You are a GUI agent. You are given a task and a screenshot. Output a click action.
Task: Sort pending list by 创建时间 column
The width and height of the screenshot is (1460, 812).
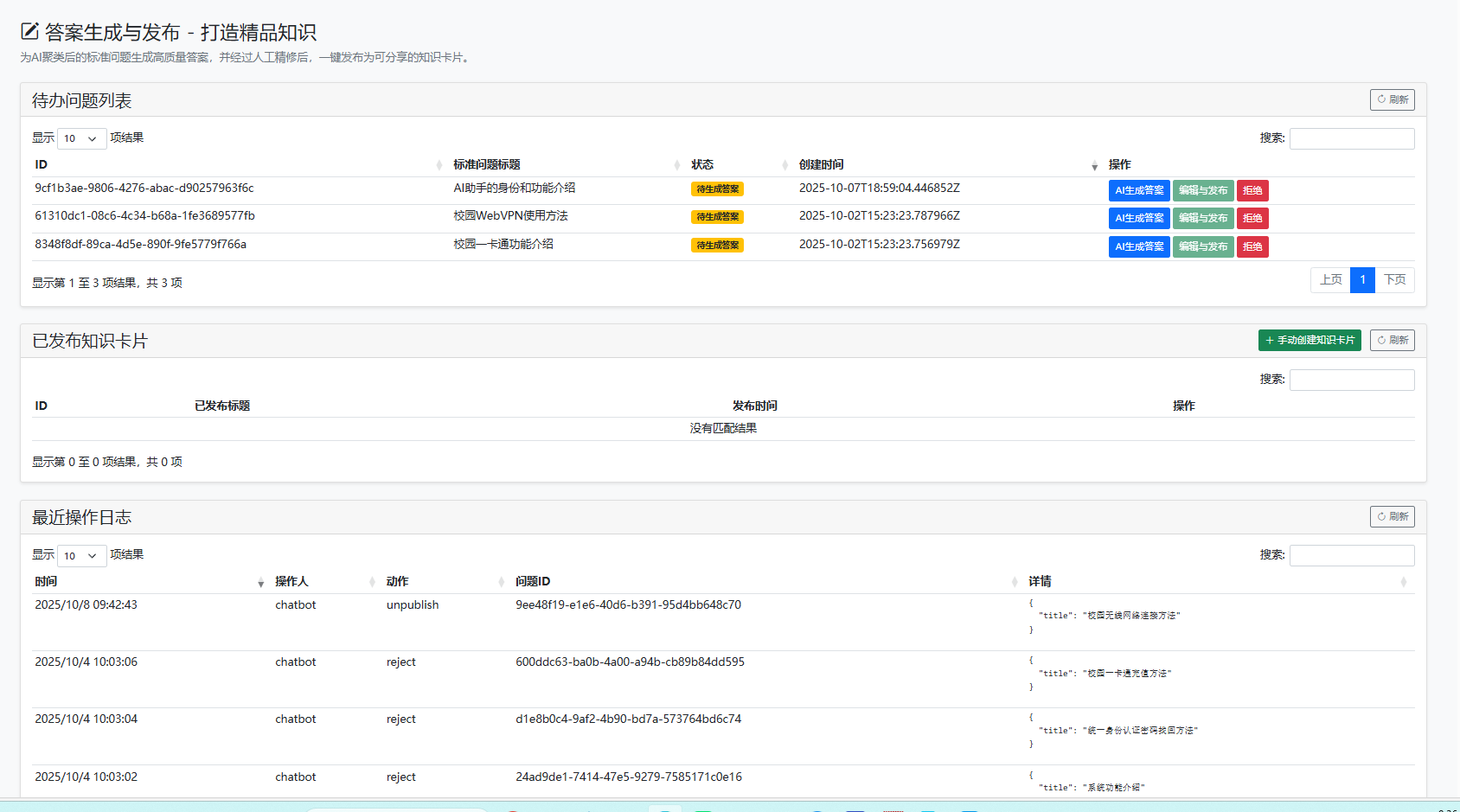[947, 164]
